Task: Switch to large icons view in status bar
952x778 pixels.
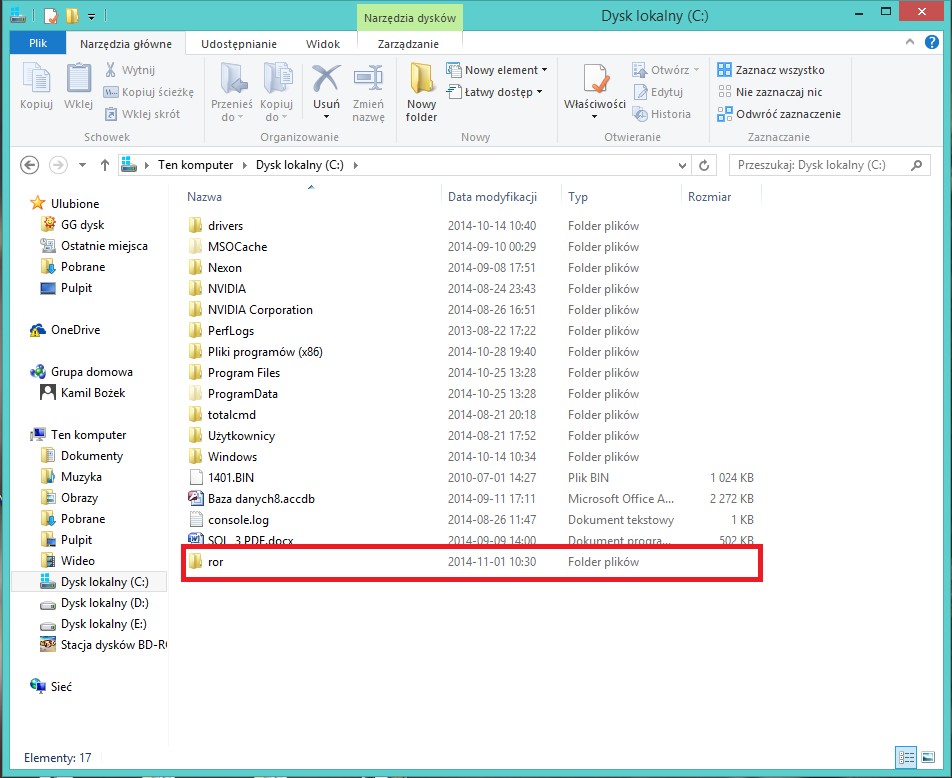Action: coord(928,757)
